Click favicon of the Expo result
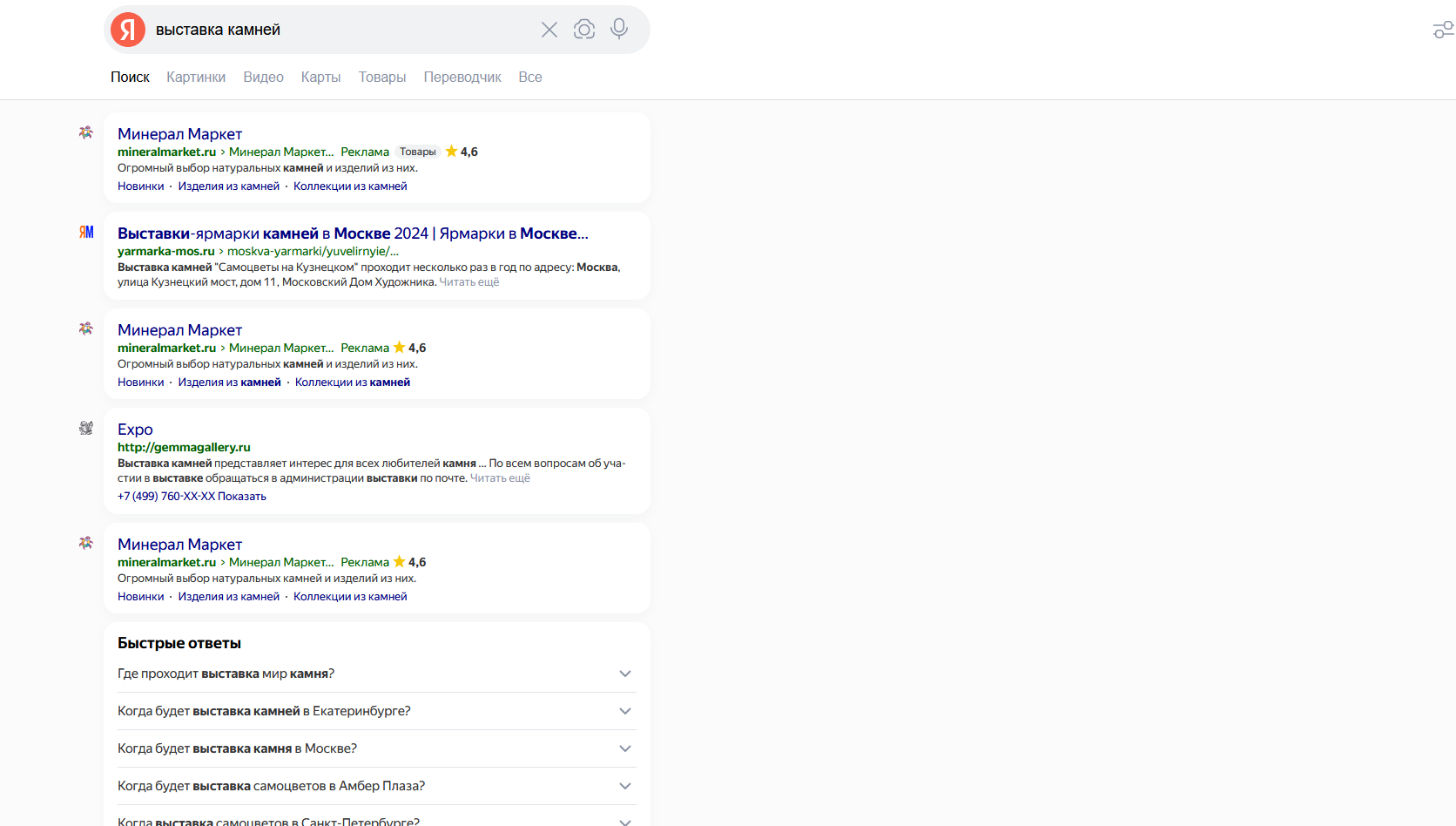Screen dimensions: 1456x826 click(86, 428)
